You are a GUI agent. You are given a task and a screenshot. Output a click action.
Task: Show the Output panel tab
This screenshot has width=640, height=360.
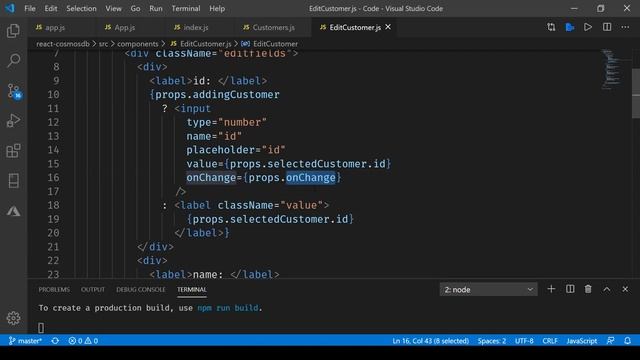click(x=93, y=289)
